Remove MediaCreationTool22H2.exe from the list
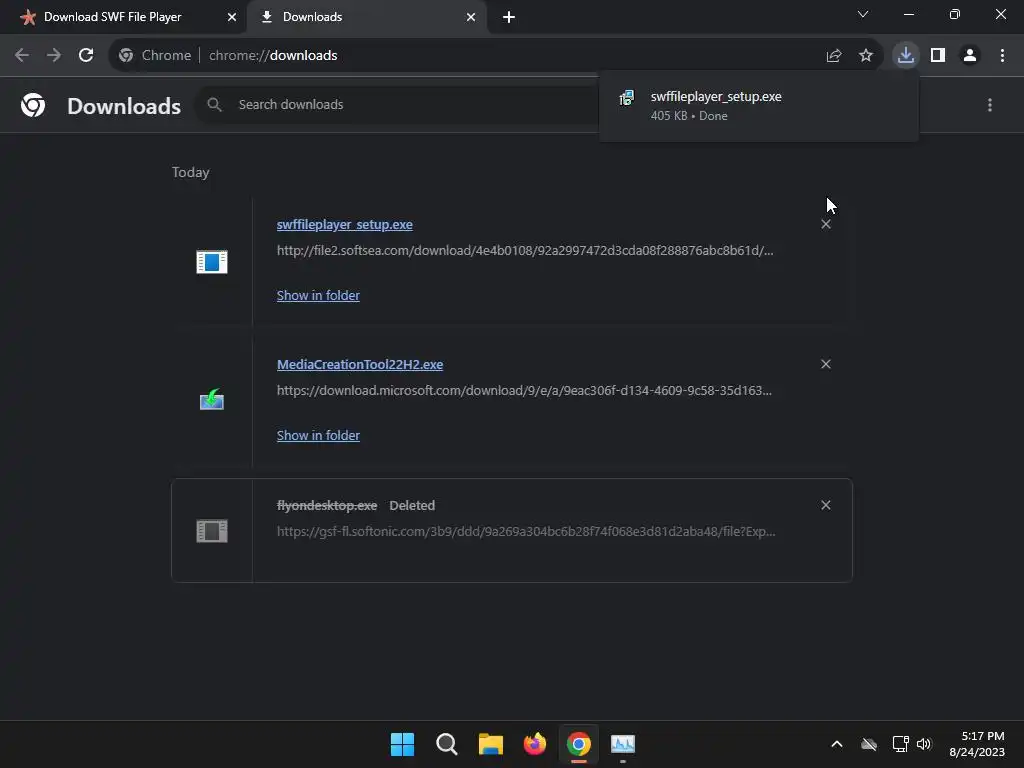 click(x=826, y=364)
